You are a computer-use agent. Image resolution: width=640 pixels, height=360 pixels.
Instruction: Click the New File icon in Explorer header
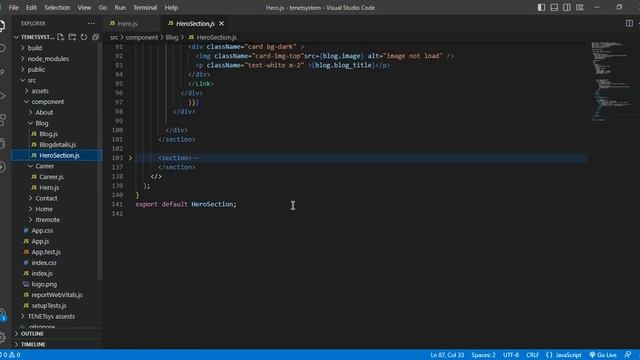tap(60, 37)
